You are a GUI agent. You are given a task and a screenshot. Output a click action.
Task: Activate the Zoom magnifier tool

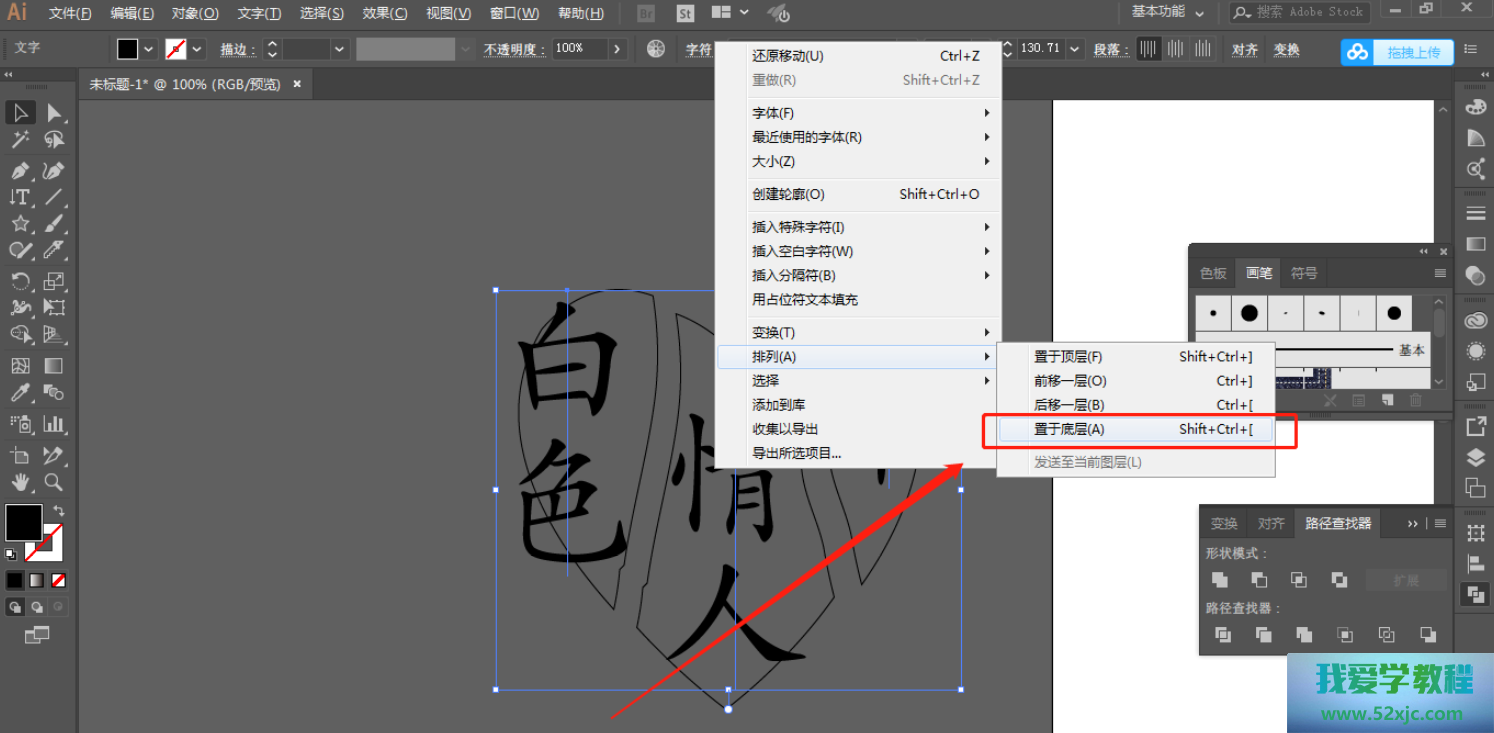[54, 483]
